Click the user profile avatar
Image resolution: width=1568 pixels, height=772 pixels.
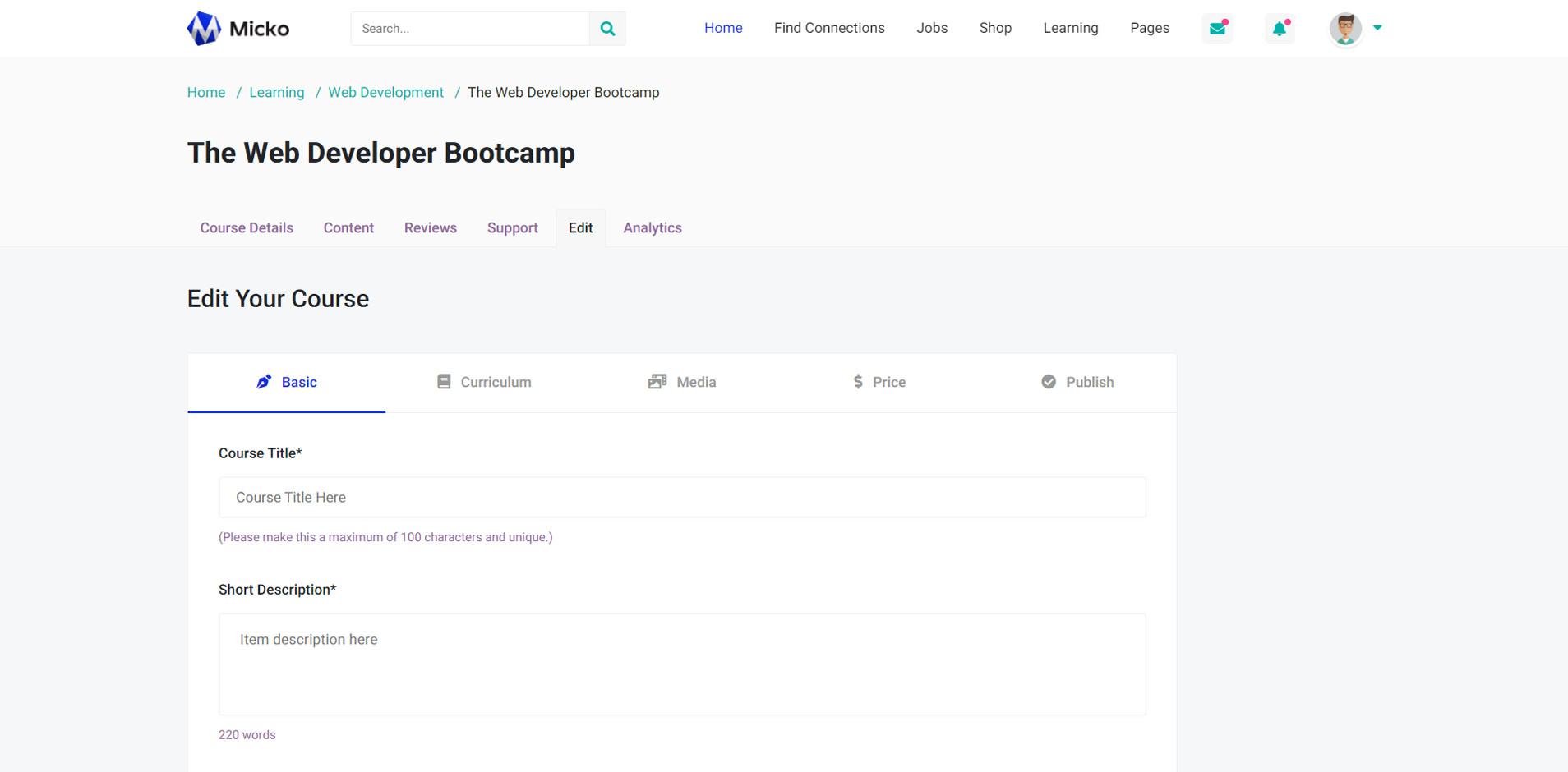[1345, 29]
